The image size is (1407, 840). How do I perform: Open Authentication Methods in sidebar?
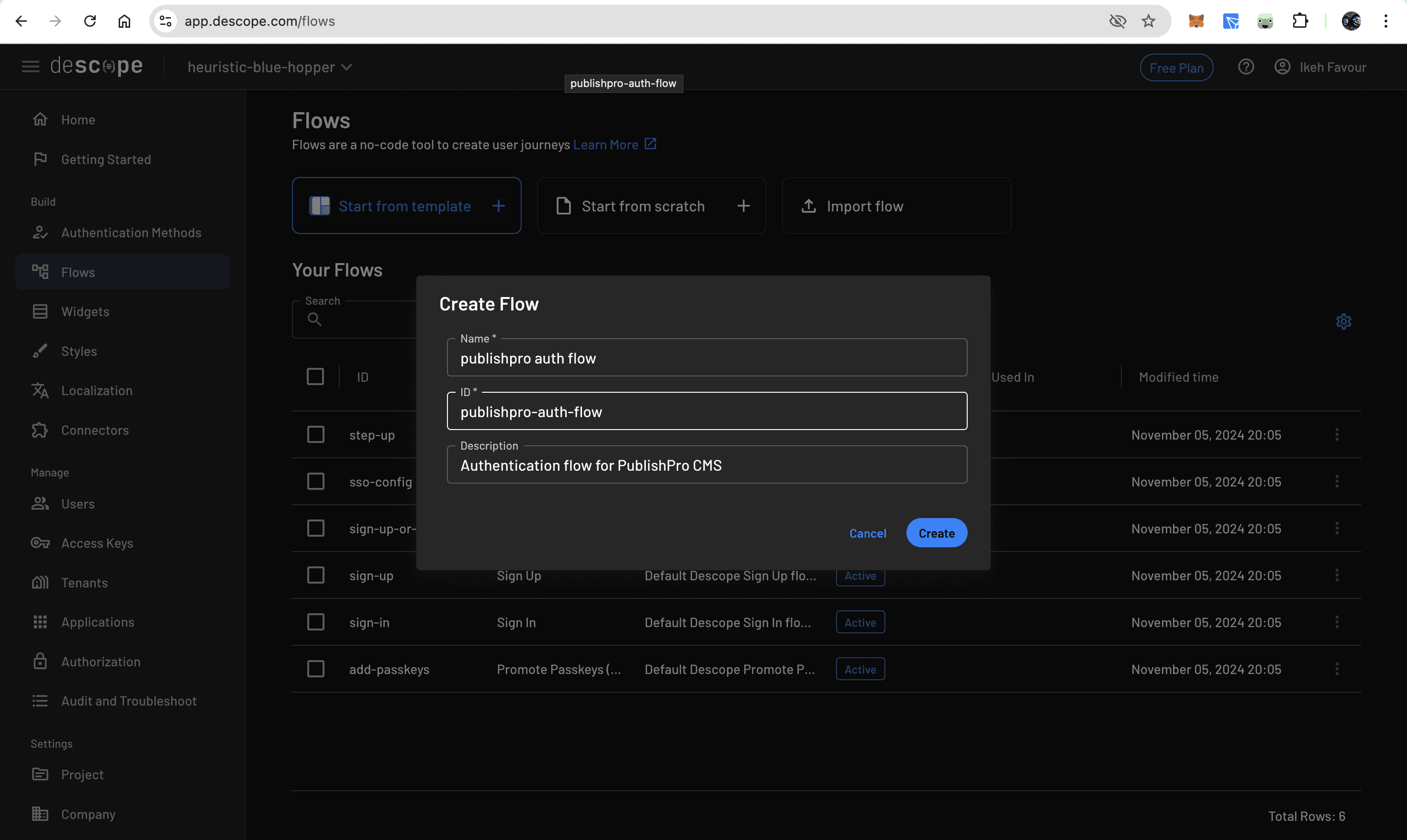[131, 232]
